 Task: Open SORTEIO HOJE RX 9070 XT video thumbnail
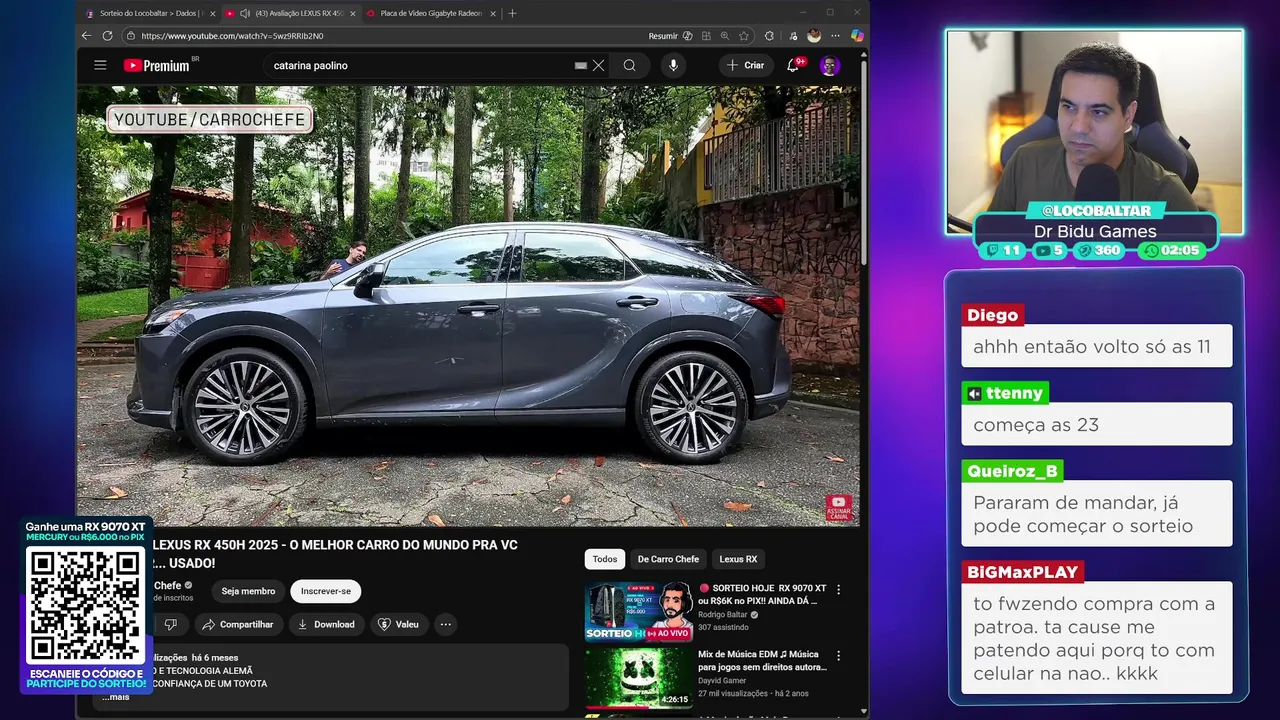point(639,610)
